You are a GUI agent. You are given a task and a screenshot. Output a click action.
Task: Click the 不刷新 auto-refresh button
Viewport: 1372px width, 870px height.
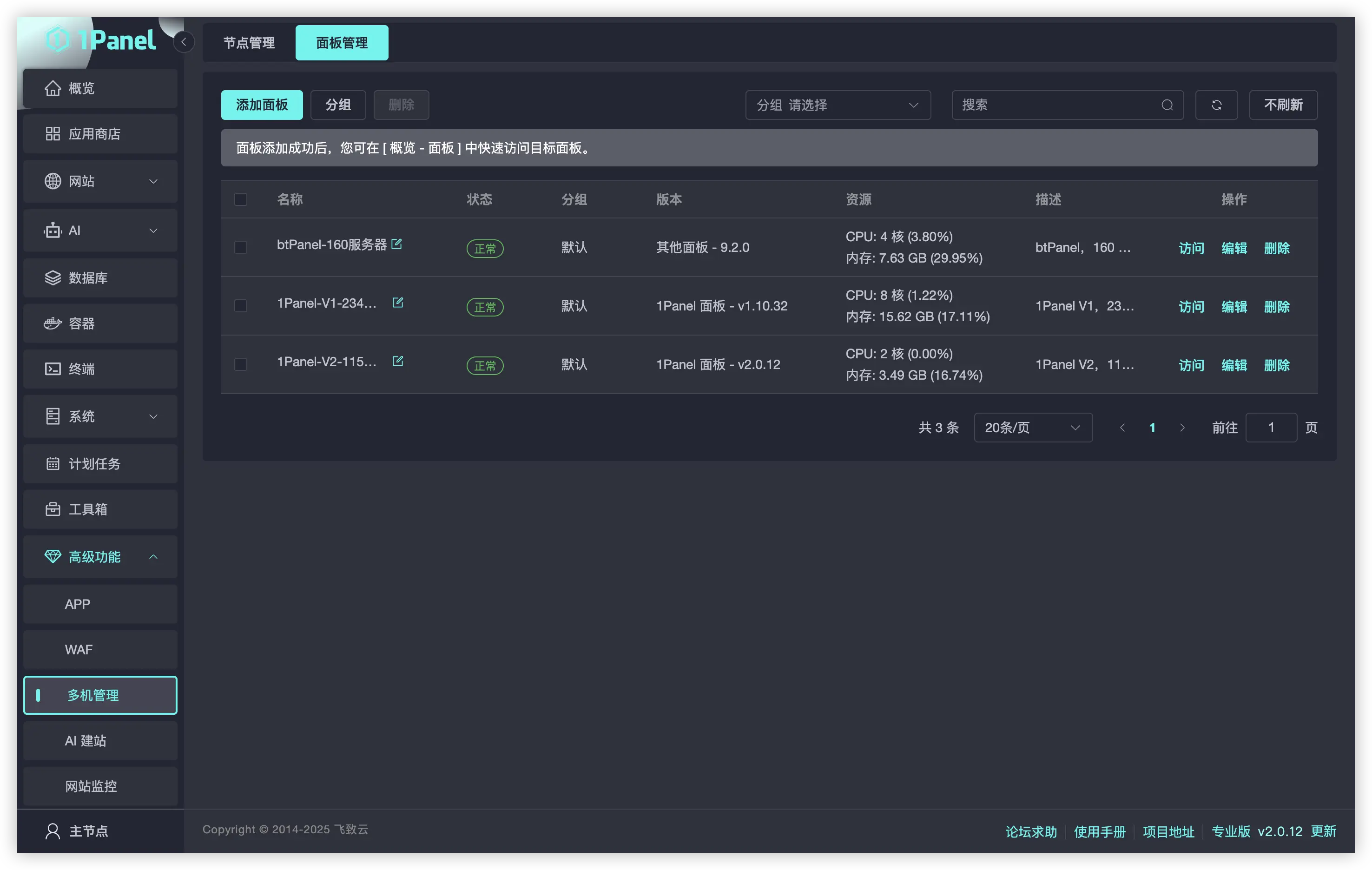pos(1283,105)
